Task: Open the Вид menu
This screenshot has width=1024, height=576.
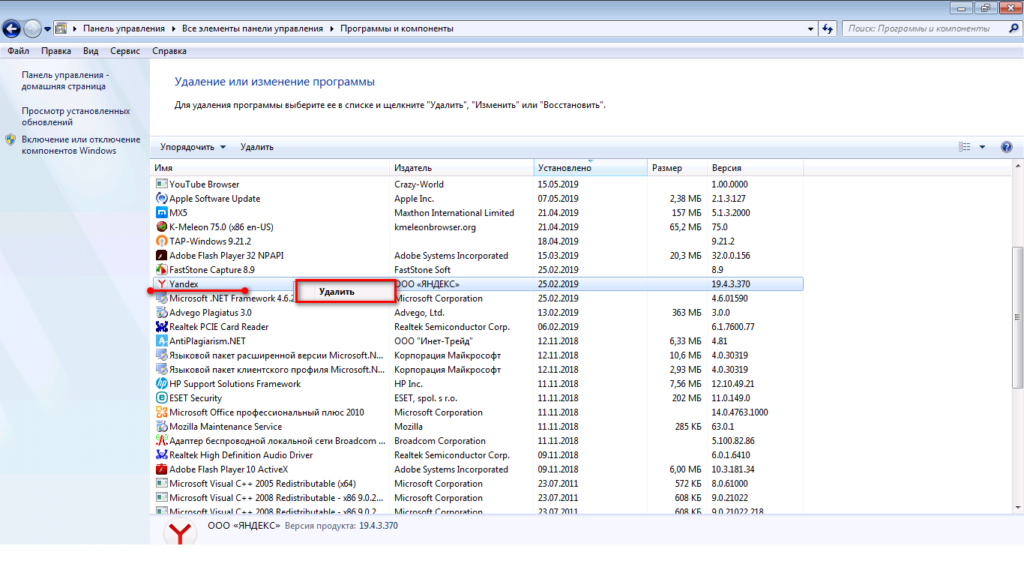Action: [x=91, y=51]
